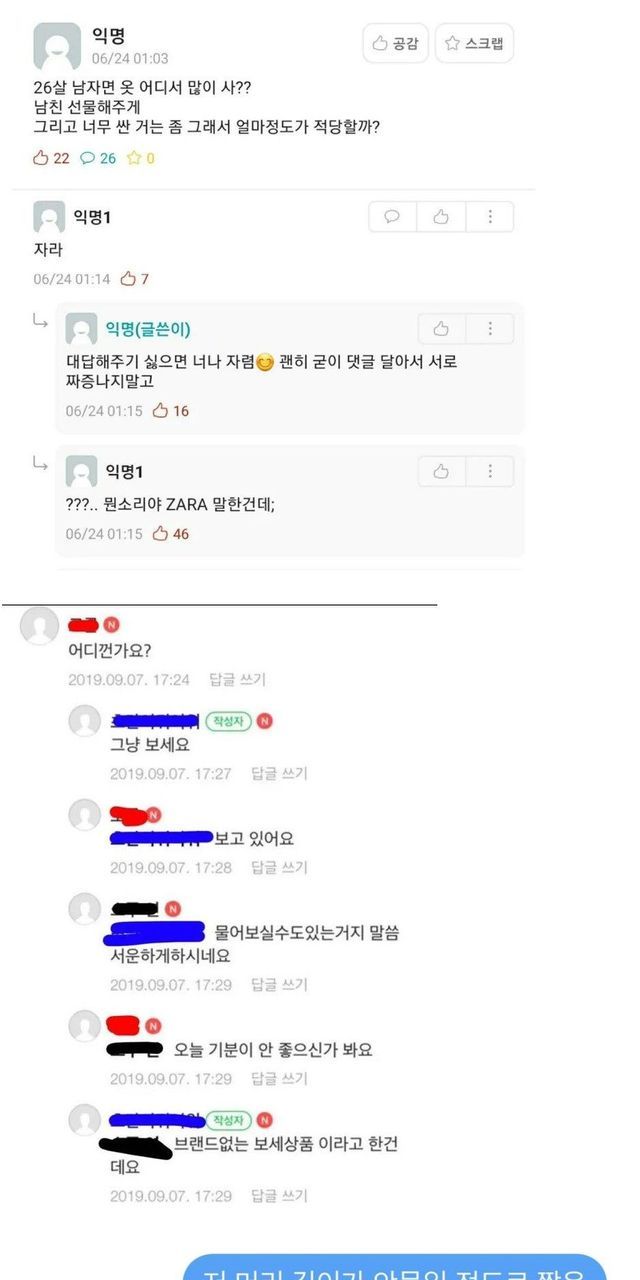The width and height of the screenshot is (640, 1280).
Task: Click 답글쓰기 under 그냥 보세요 reply
Action: pos(279,773)
